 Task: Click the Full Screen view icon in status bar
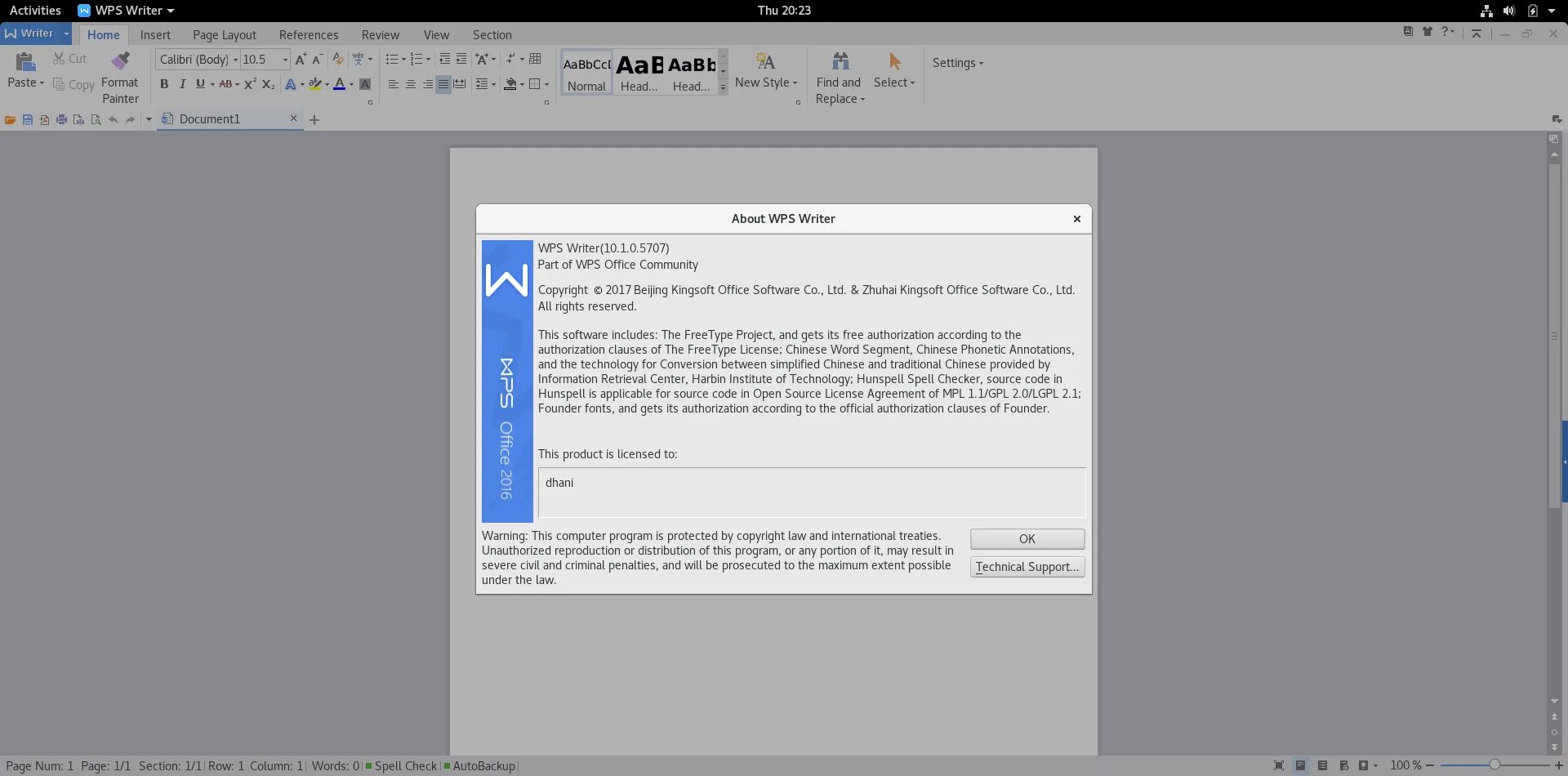point(1279,765)
